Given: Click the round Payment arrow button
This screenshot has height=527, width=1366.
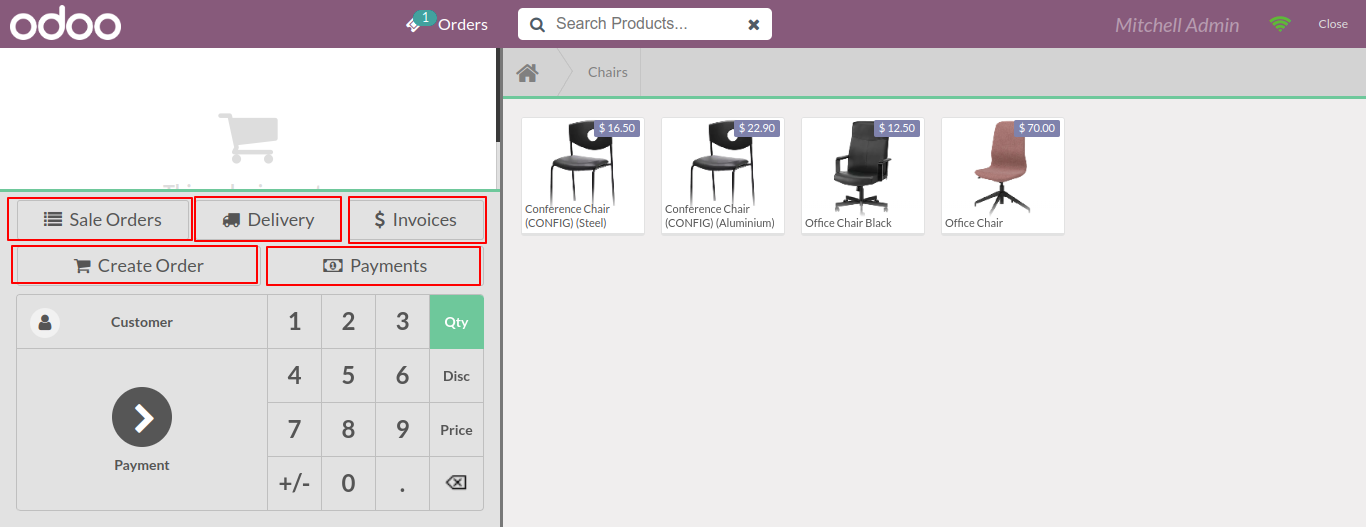Looking at the screenshot, I should tap(142, 417).
